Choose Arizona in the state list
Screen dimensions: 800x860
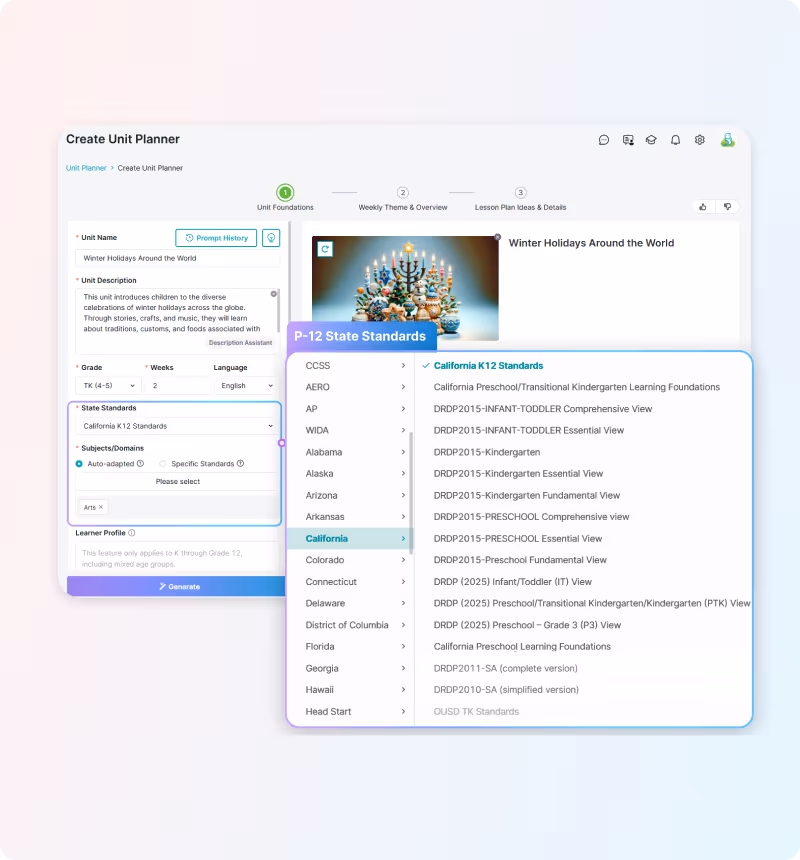point(351,496)
